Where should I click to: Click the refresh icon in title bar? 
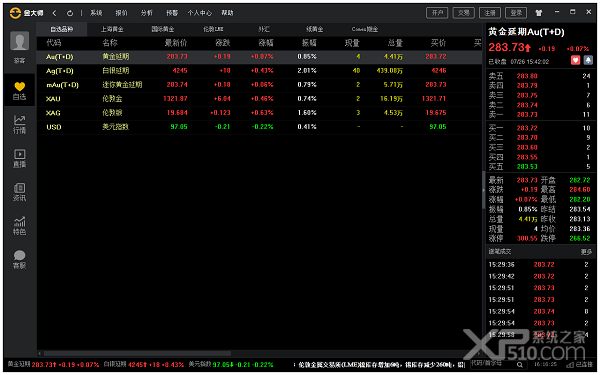tap(70, 13)
